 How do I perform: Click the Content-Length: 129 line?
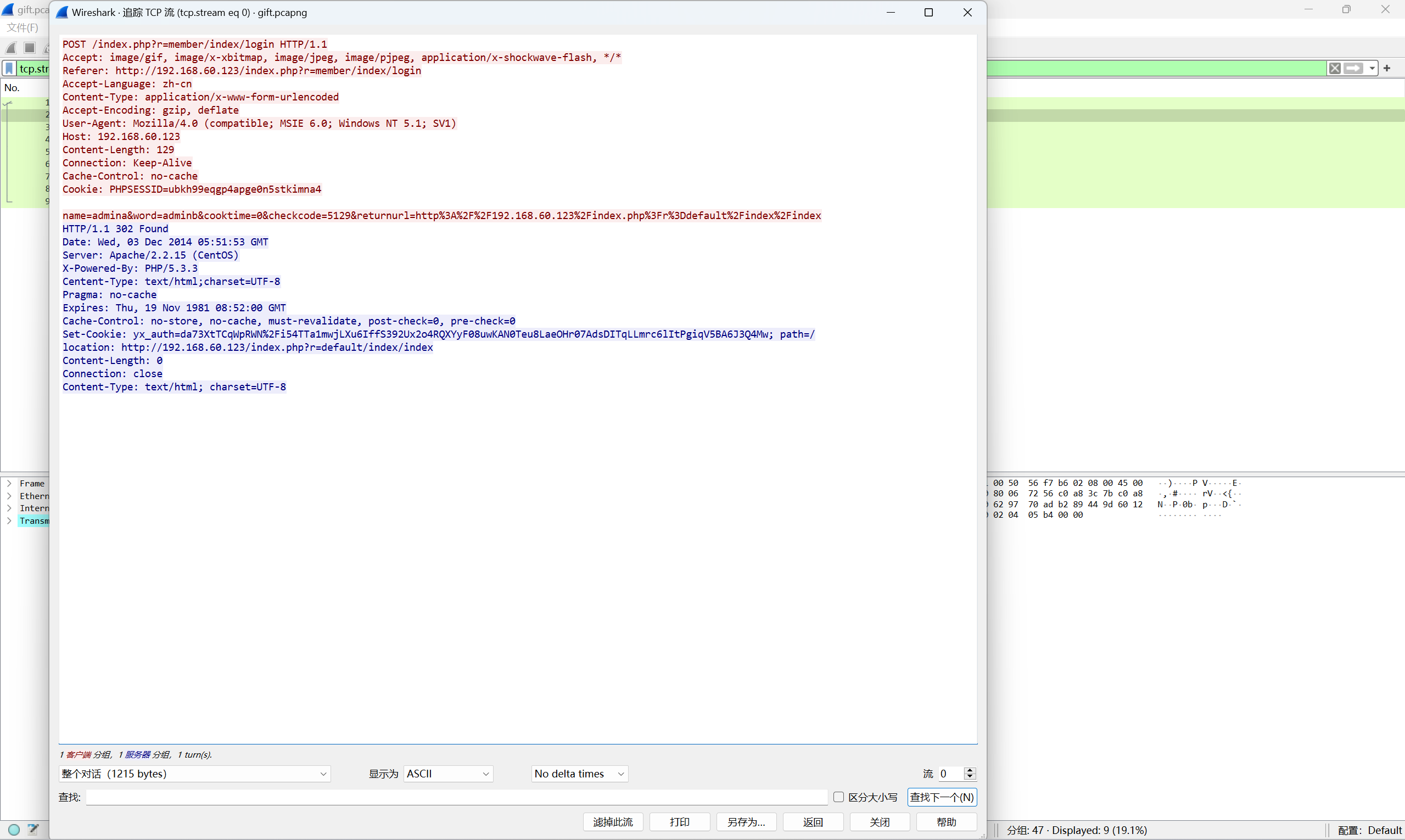pyautogui.click(x=118, y=149)
